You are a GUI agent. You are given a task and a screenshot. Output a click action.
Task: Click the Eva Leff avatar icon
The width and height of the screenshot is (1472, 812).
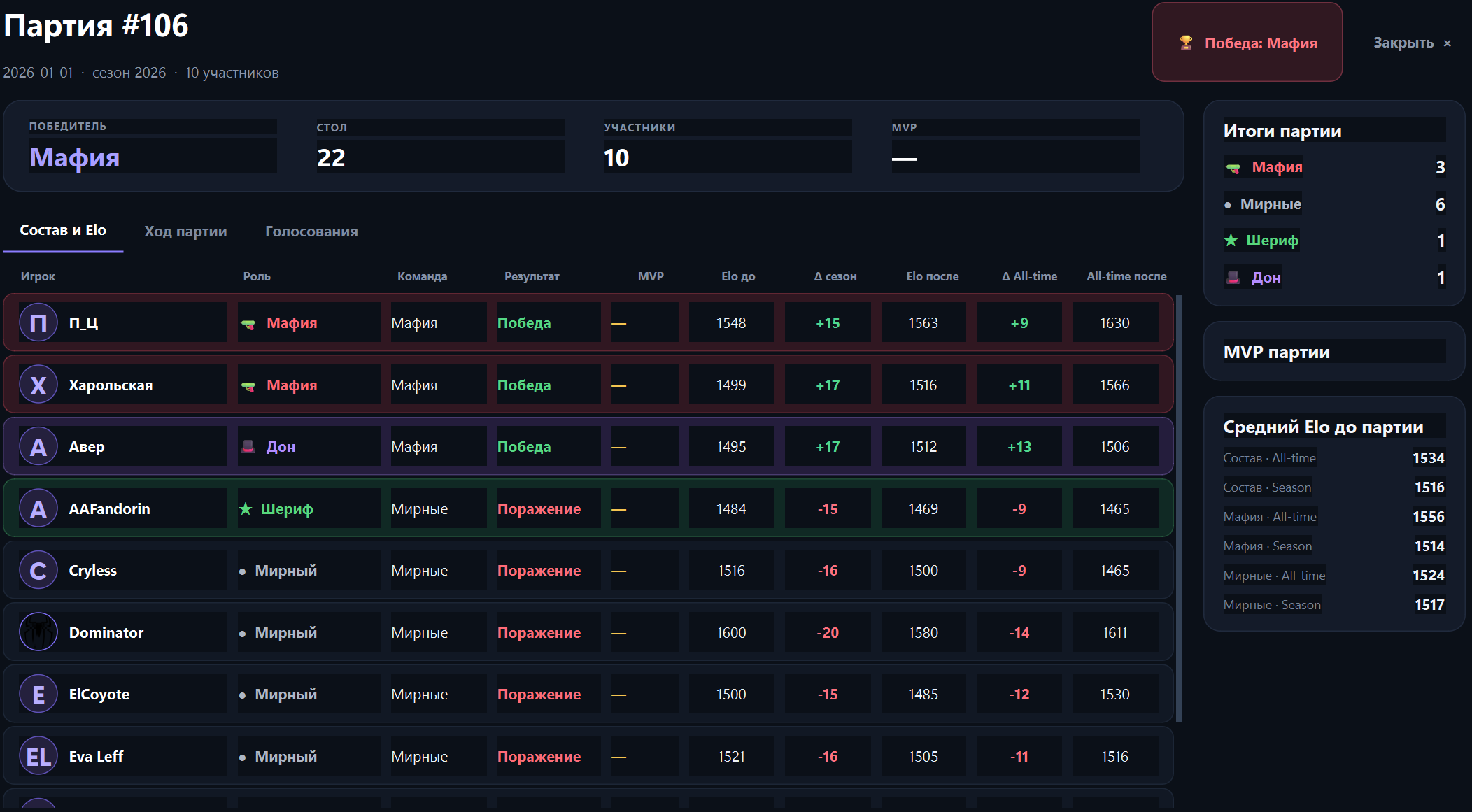tap(38, 756)
